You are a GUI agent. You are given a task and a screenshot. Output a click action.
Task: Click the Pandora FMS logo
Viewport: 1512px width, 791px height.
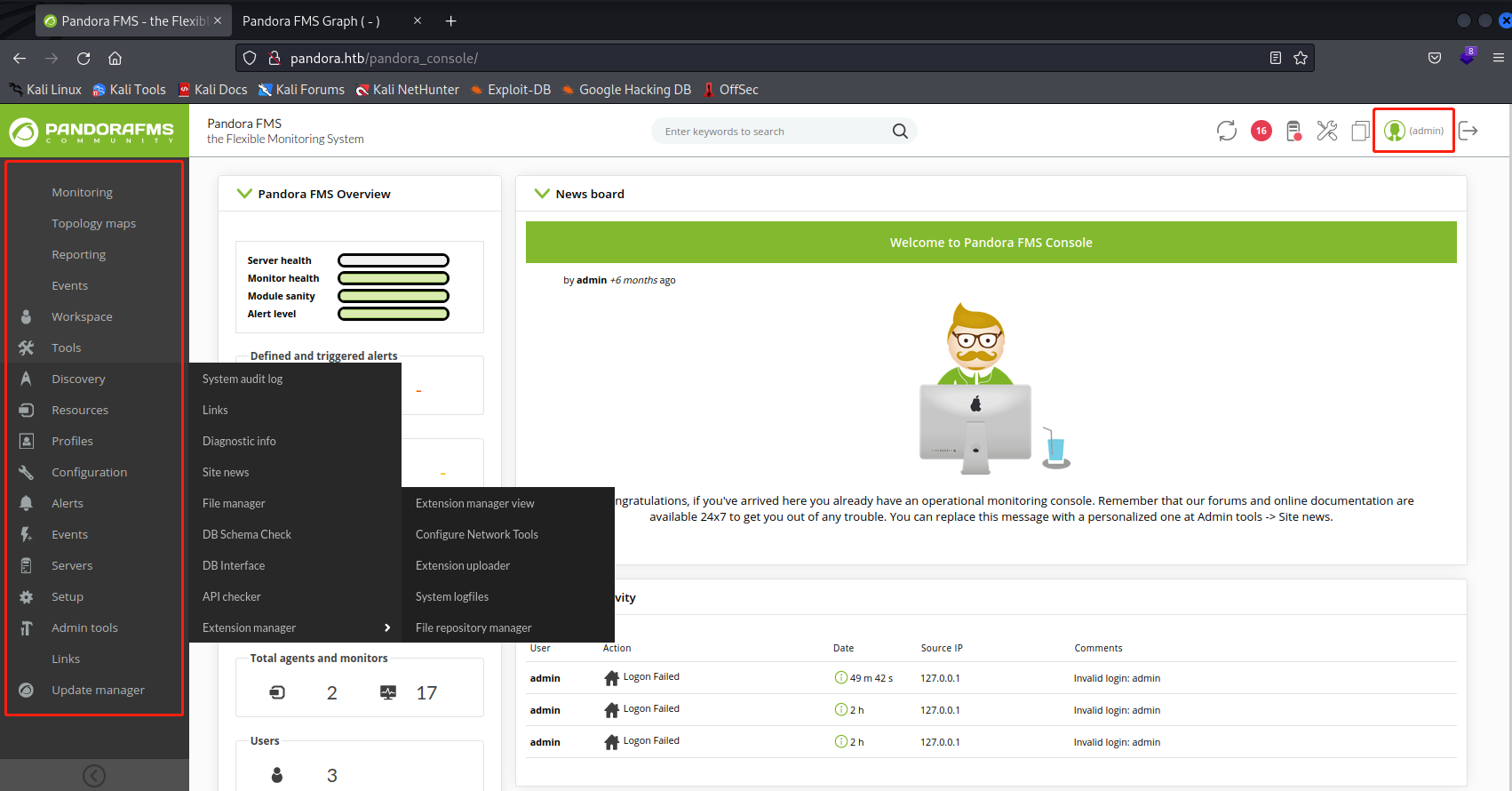[92, 132]
